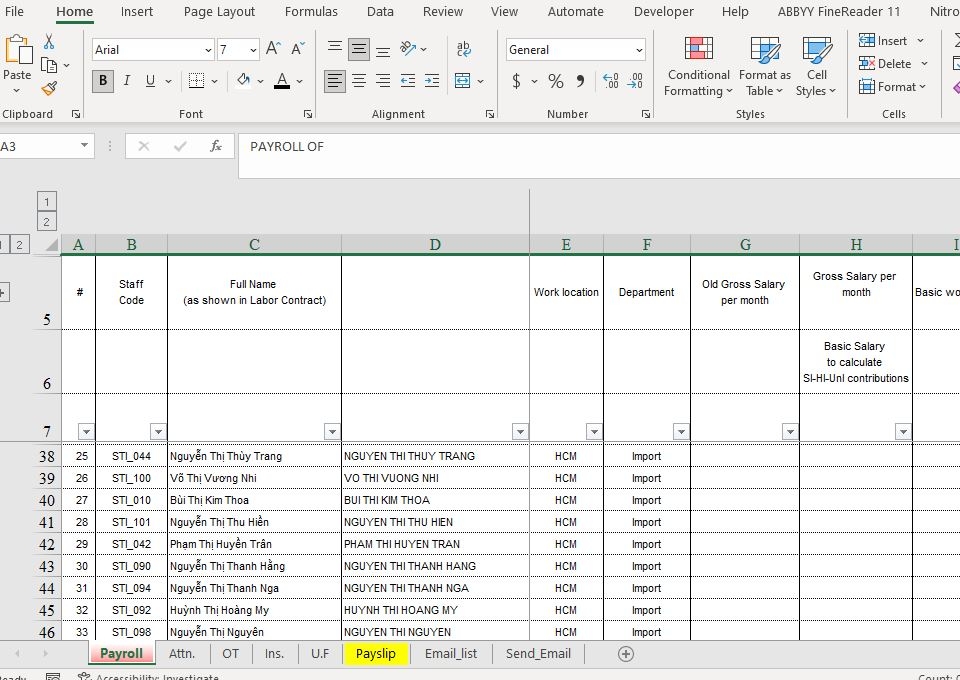960x680 pixels.
Task: Apply center horizontal alignment
Action: coord(359,81)
